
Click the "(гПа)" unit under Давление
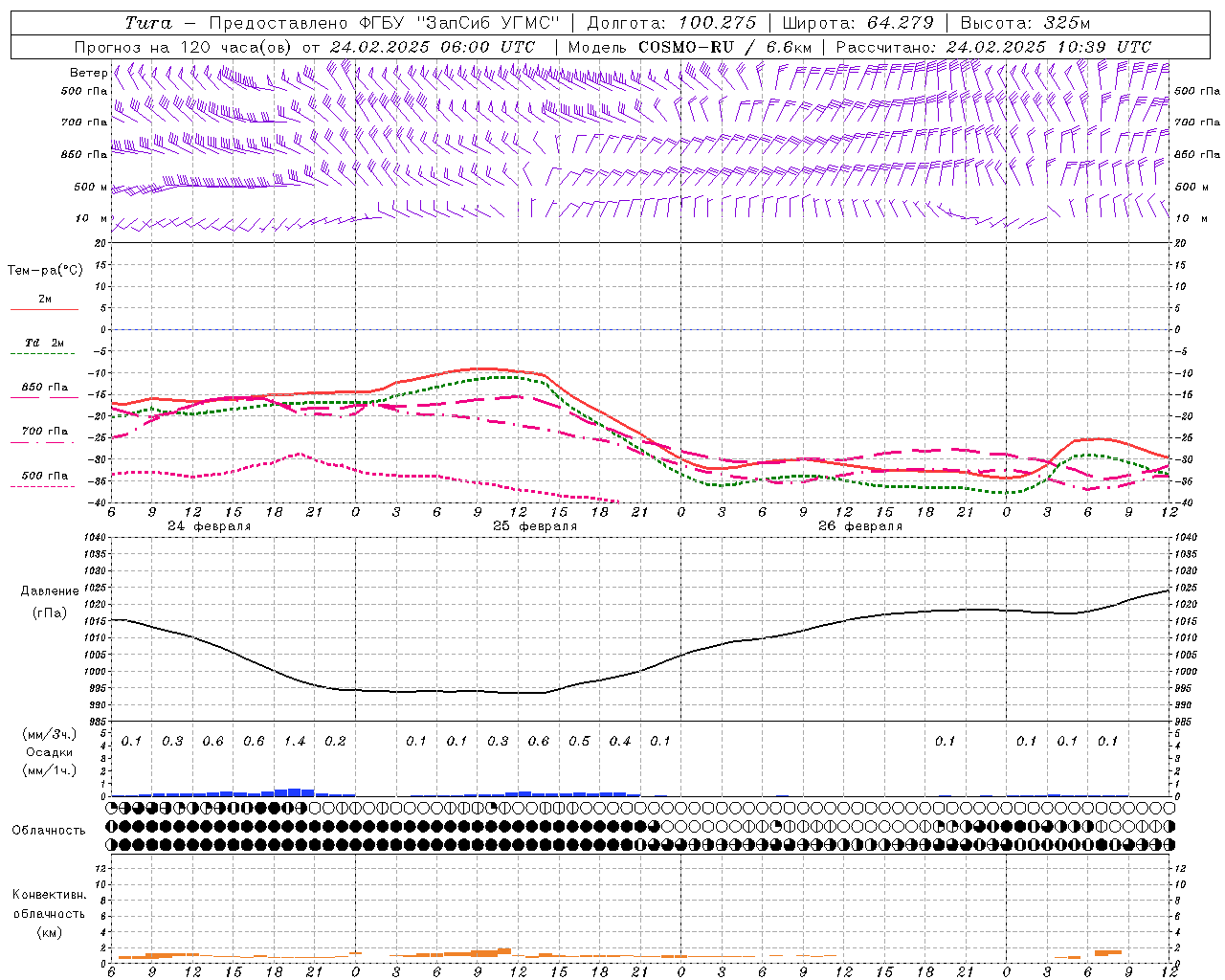pos(50,613)
